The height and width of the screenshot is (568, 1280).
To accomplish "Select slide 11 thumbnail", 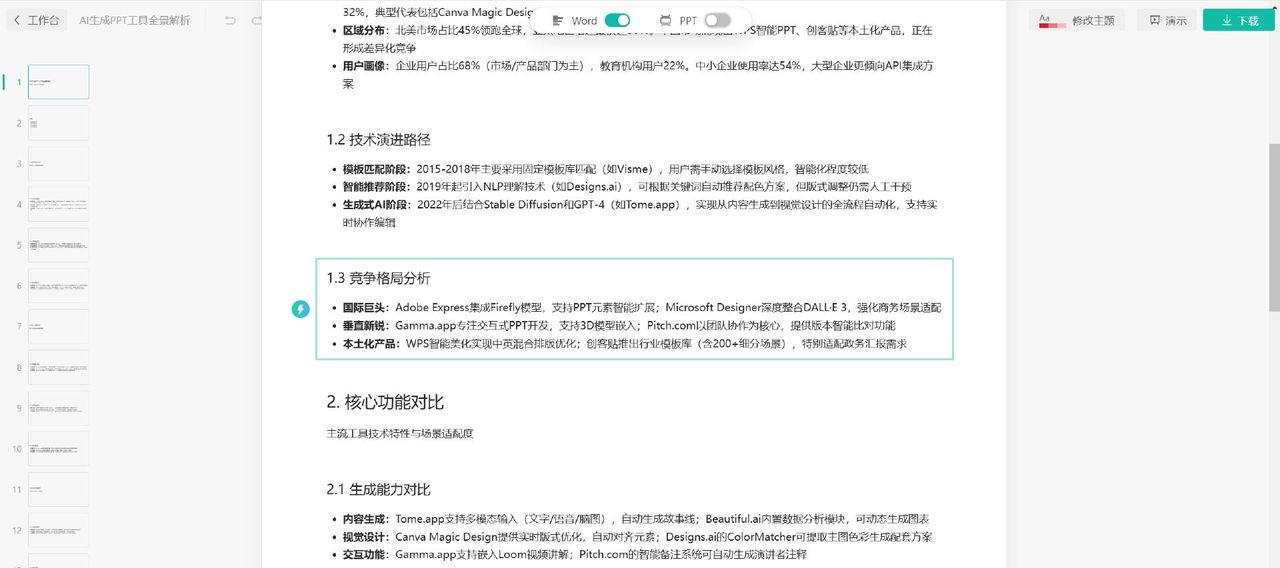I will pyautogui.click(x=58, y=490).
